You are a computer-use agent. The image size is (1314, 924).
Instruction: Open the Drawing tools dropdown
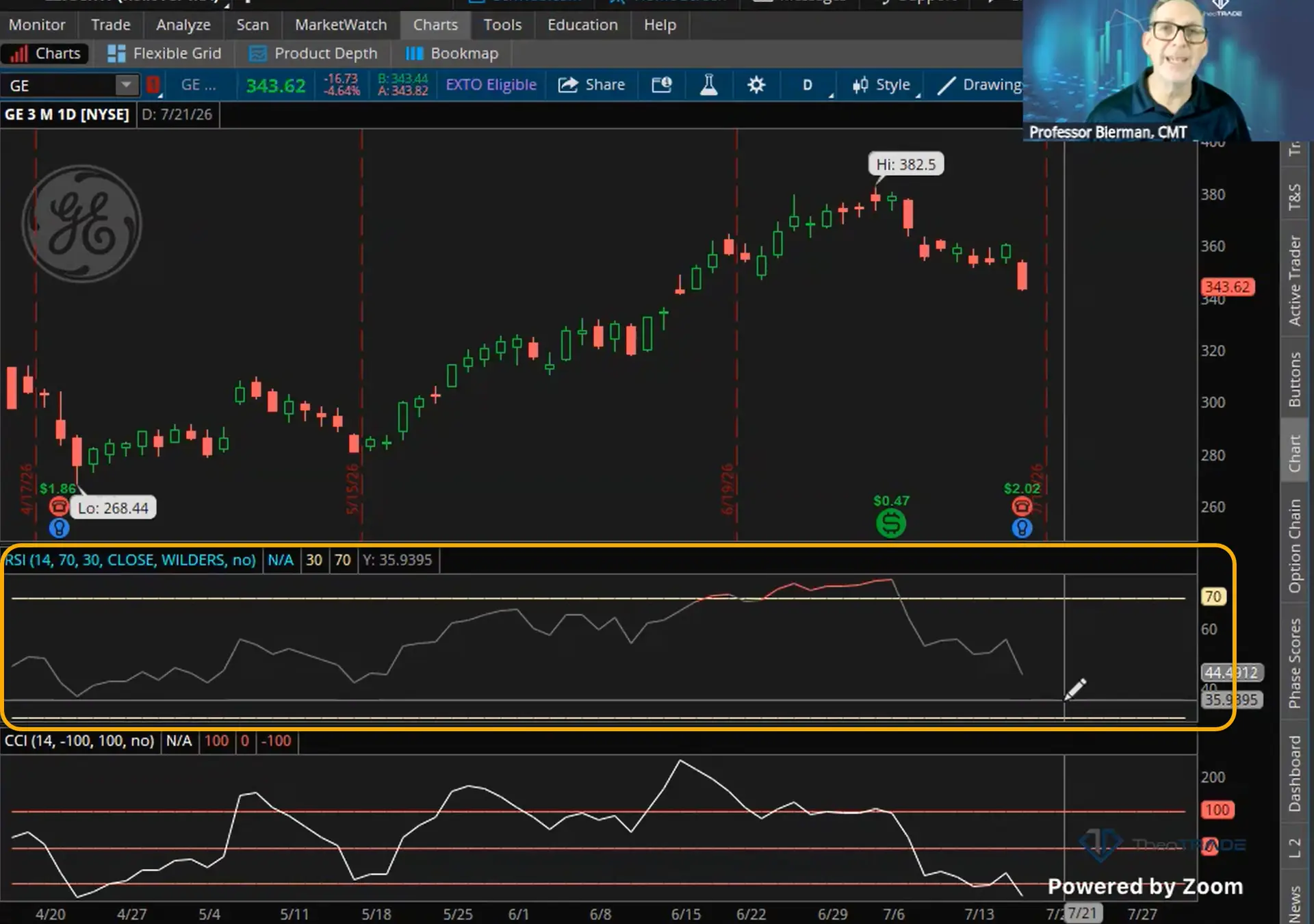coord(979,85)
